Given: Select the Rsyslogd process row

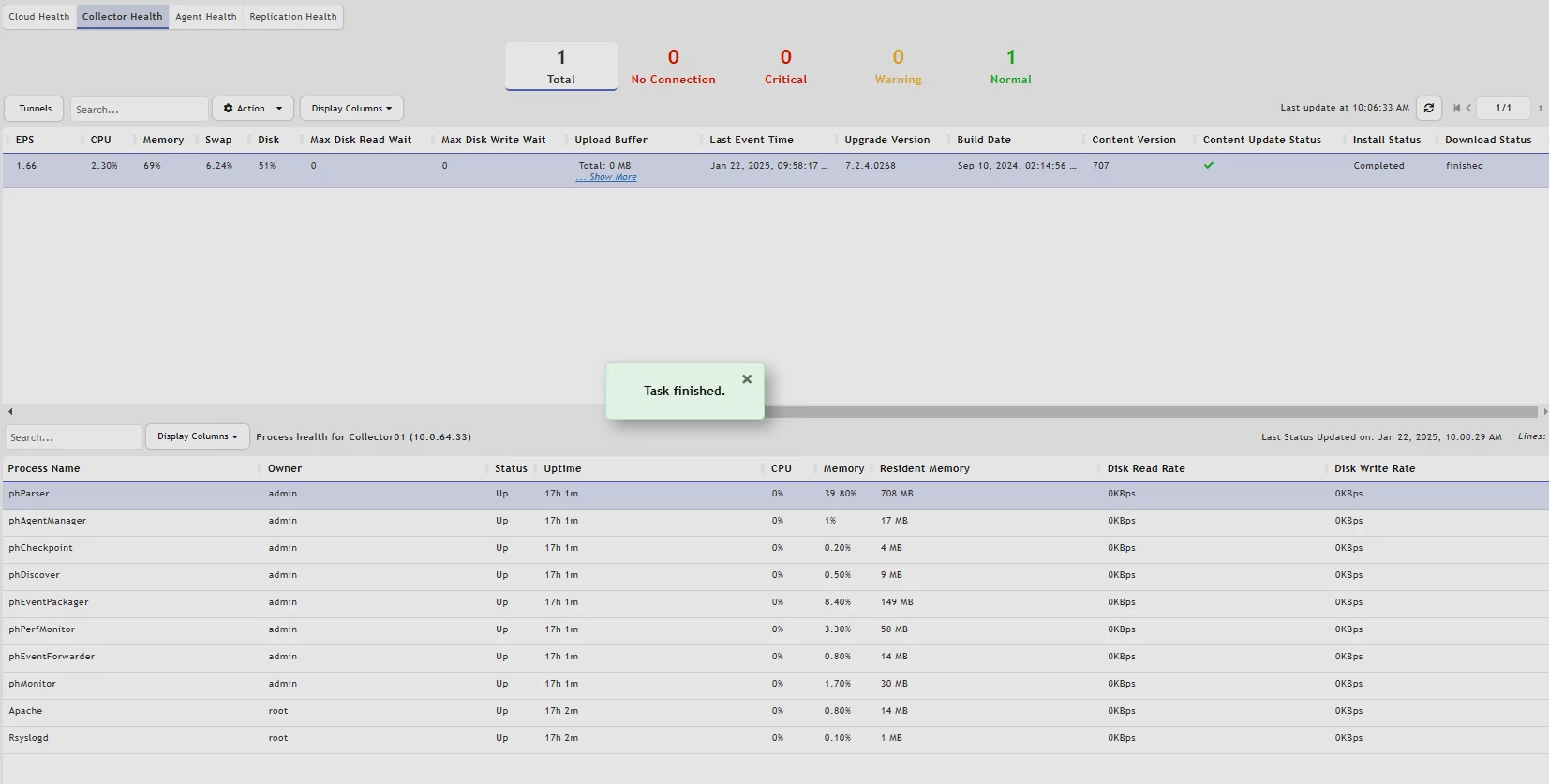Looking at the screenshot, I should [776, 739].
